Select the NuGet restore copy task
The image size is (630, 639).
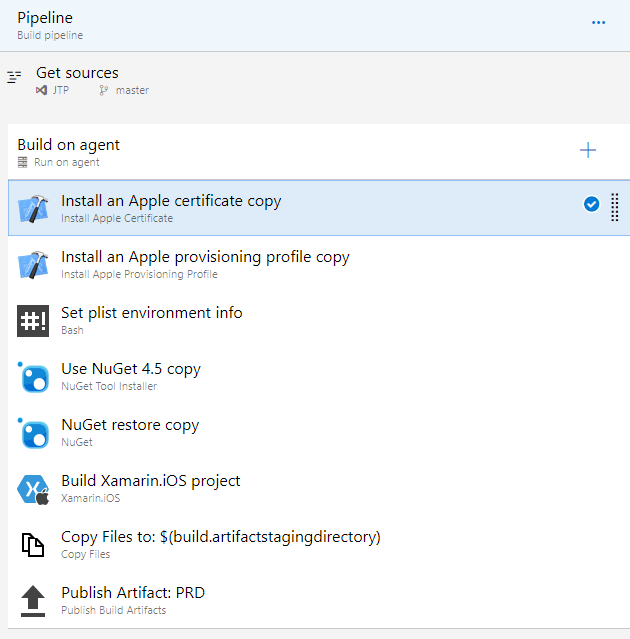[x=319, y=432]
